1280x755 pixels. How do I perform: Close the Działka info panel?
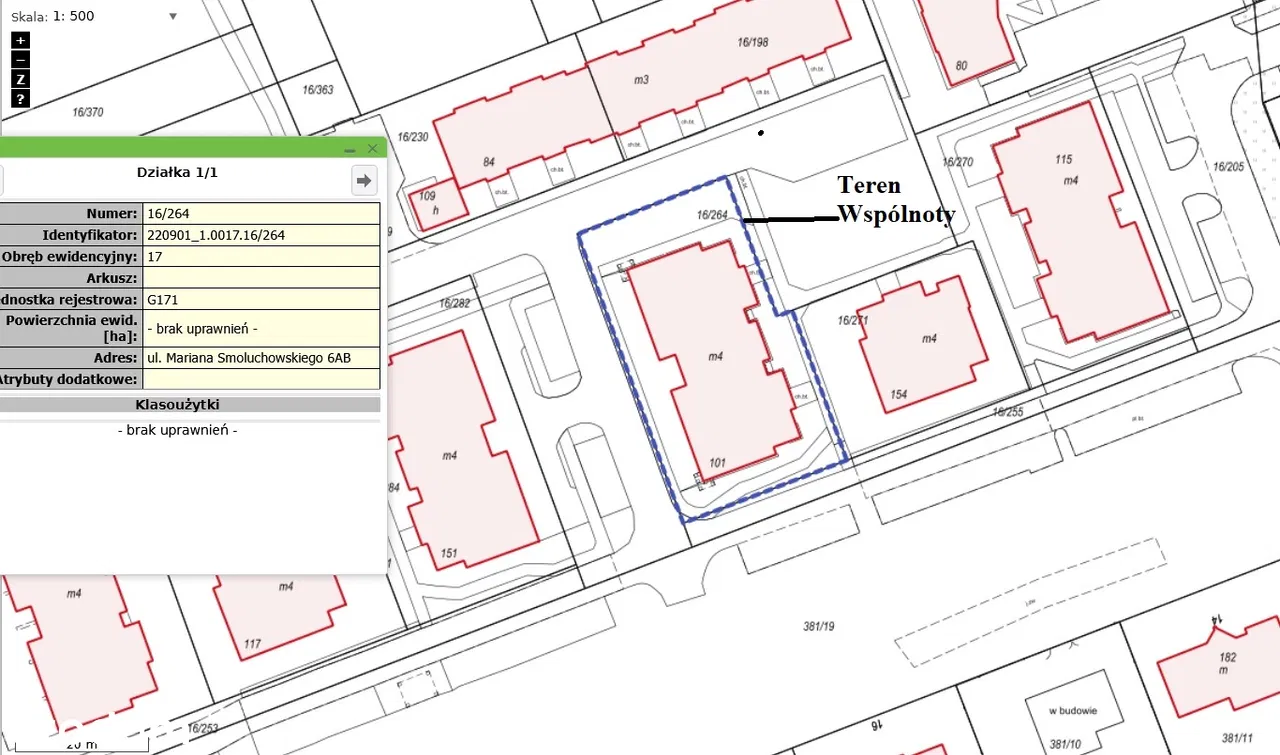click(x=373, y=149)
